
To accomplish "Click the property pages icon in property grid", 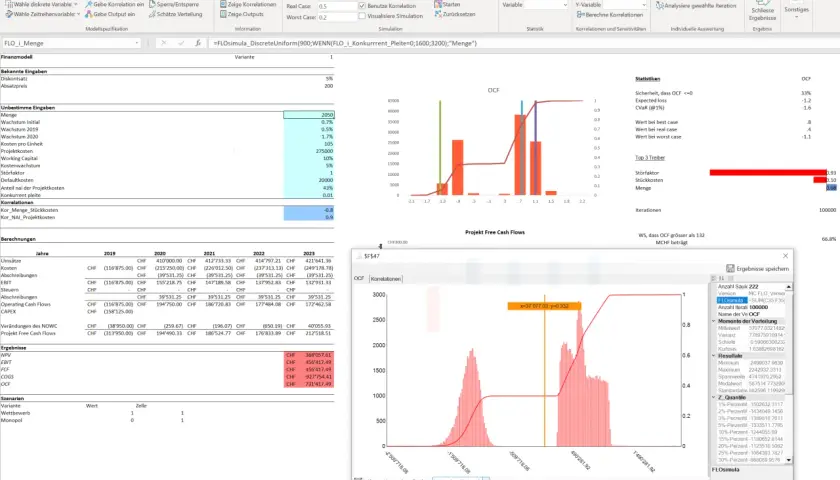I will coord(732,278).
